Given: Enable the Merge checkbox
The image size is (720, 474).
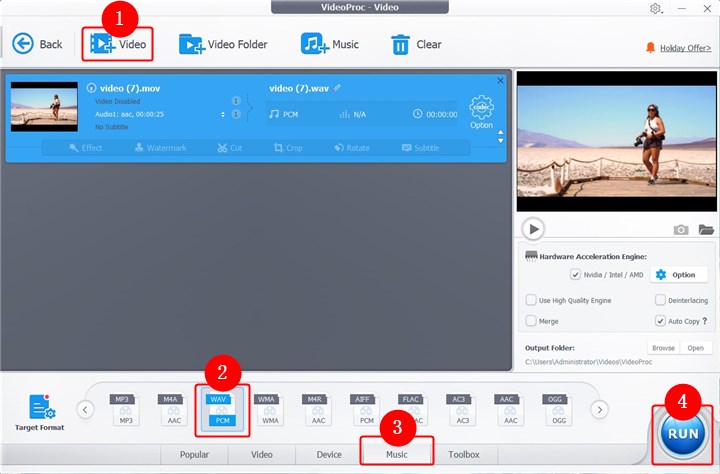Looking at the screenshot, I should point(531,321).
